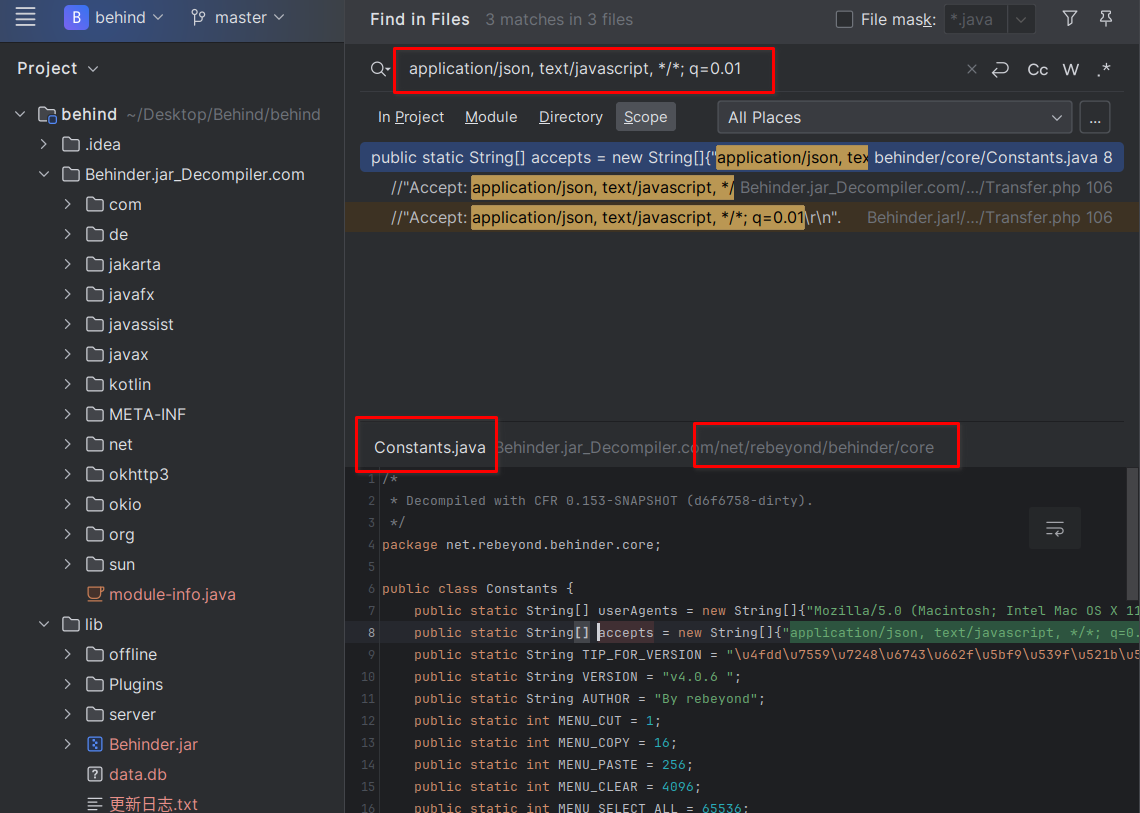Toggle regex search option
The height and width of the screenshot is (813, 1140).
coord(1104,70)
